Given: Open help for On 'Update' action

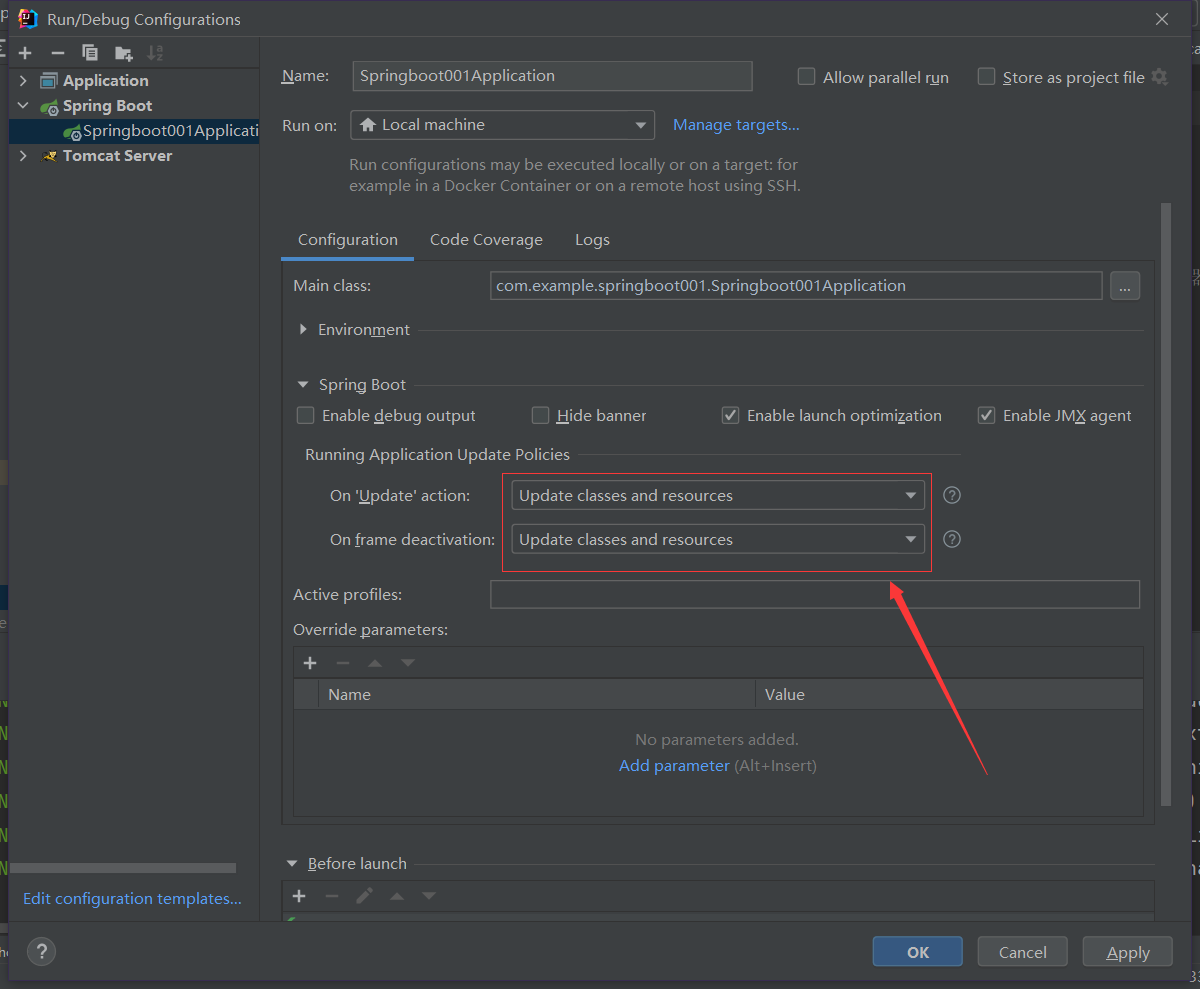Looking at the screenshot, I should 952,495.
